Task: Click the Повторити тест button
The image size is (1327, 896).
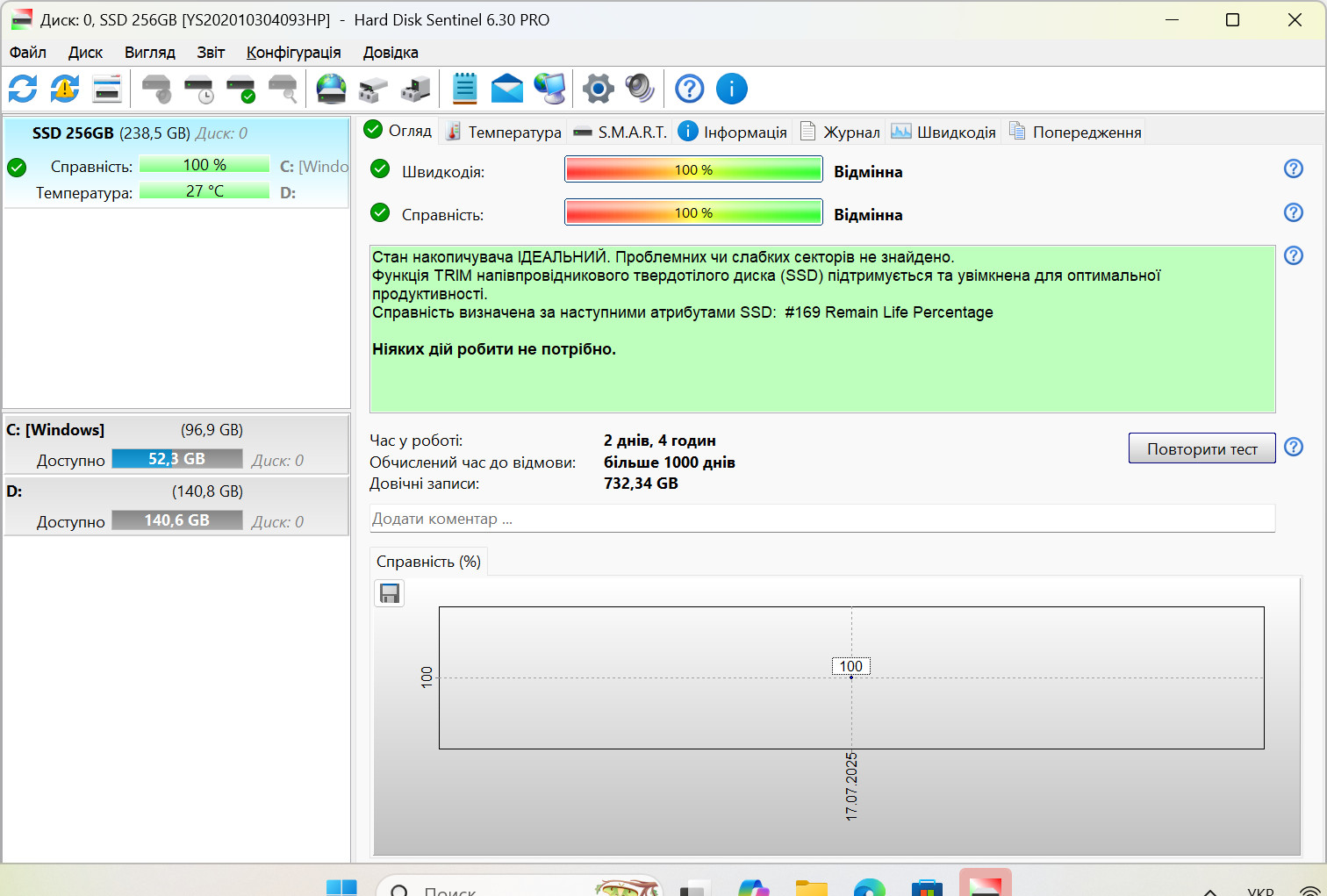Action: [1202, 448]
